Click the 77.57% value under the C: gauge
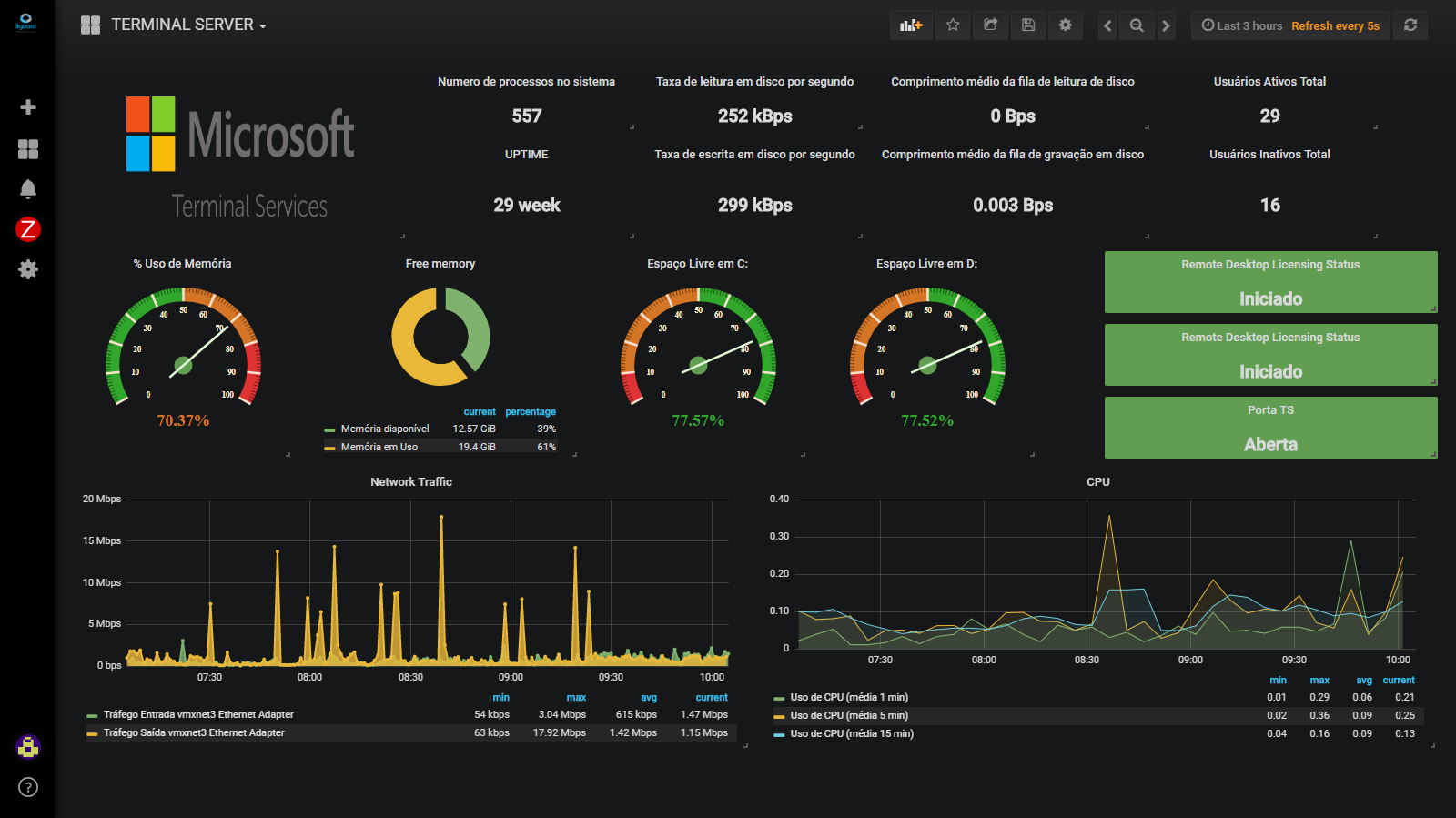This screenshot has width=1456, height=818. click(698, 420)
